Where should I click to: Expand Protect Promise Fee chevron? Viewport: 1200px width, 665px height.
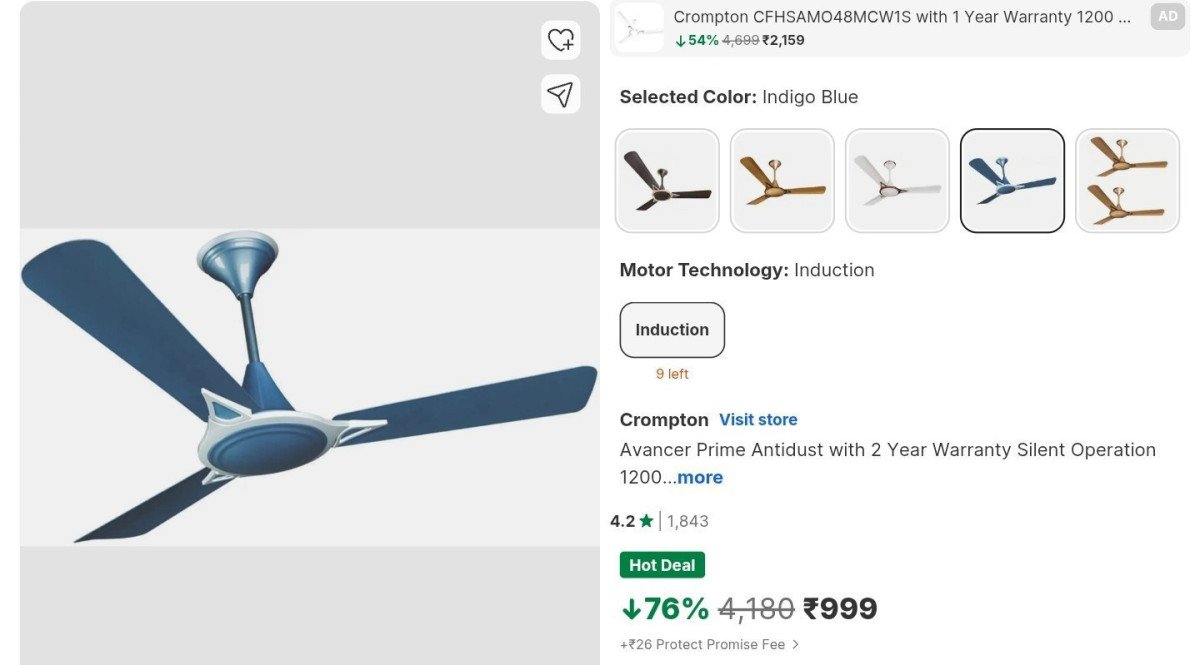point(795,645)
